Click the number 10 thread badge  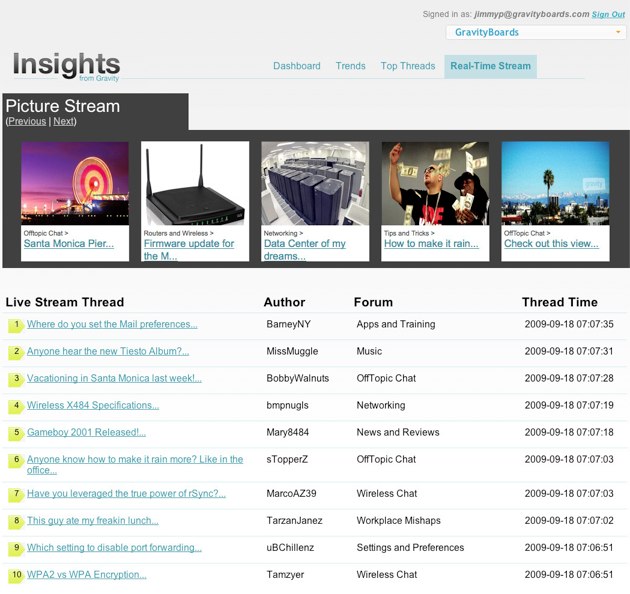click(x=16, y=575)
